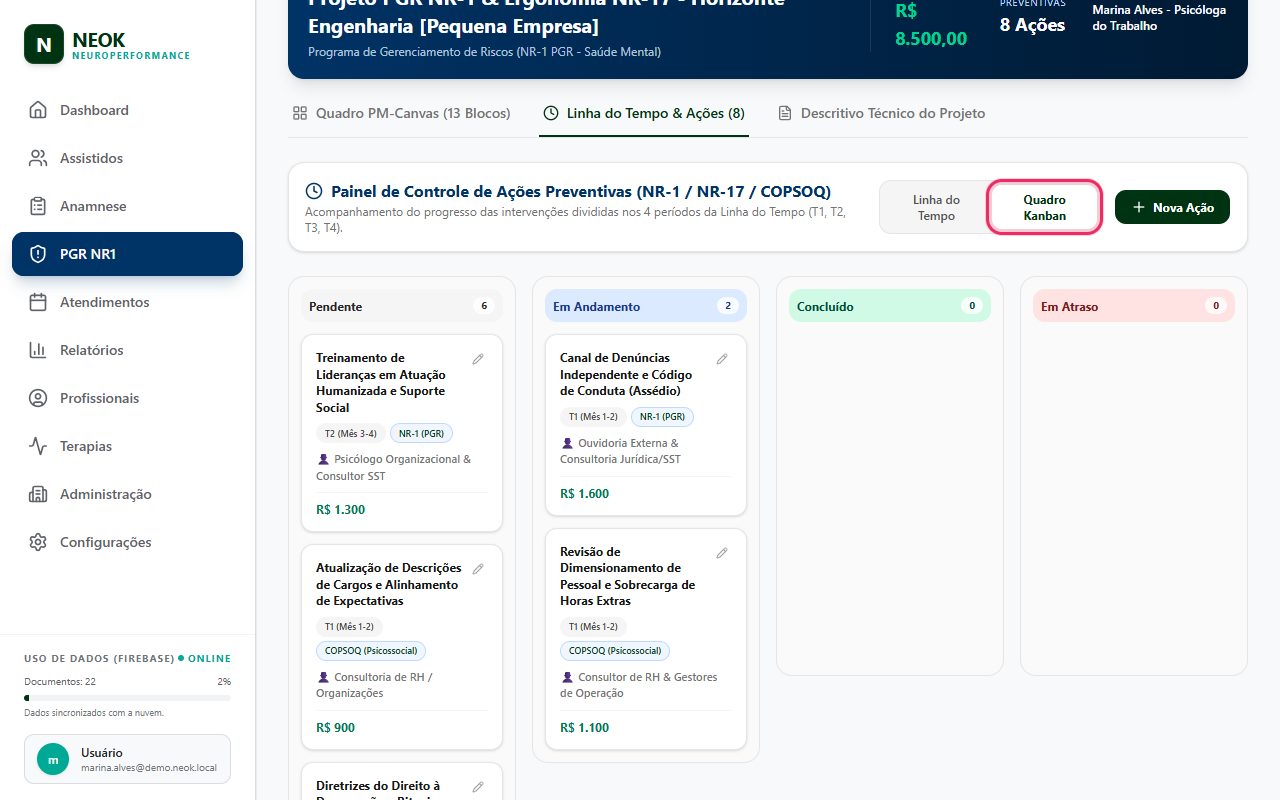Click R$ 1.100 value
This screenshot has width=1280, height=800.
click(584, 727)
